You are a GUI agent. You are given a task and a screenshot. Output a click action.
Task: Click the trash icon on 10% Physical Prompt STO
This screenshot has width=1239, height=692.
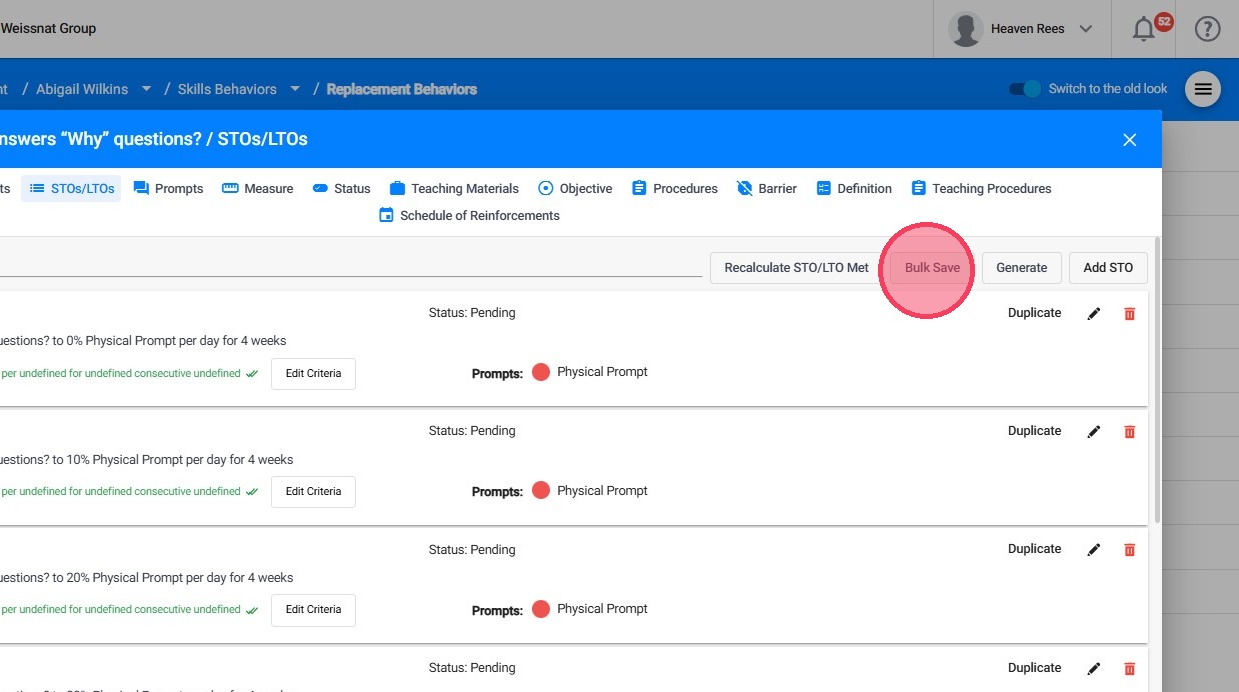coord(1130,431)
